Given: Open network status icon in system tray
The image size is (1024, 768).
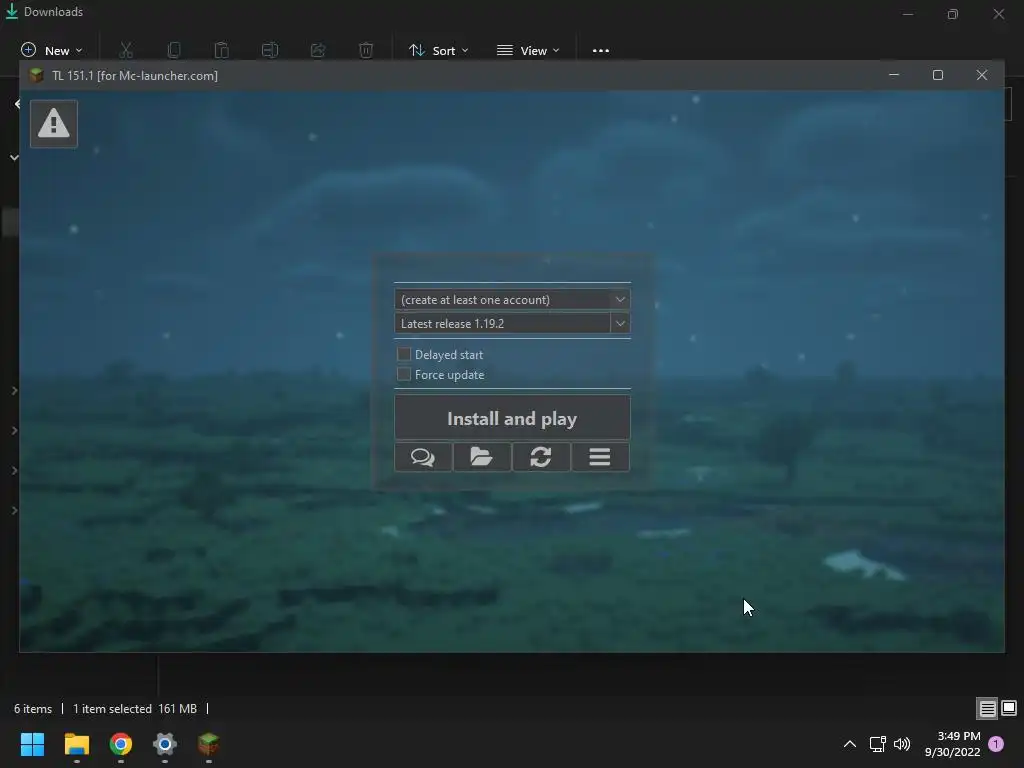Looking at the screenshot, I should point(878,744).
